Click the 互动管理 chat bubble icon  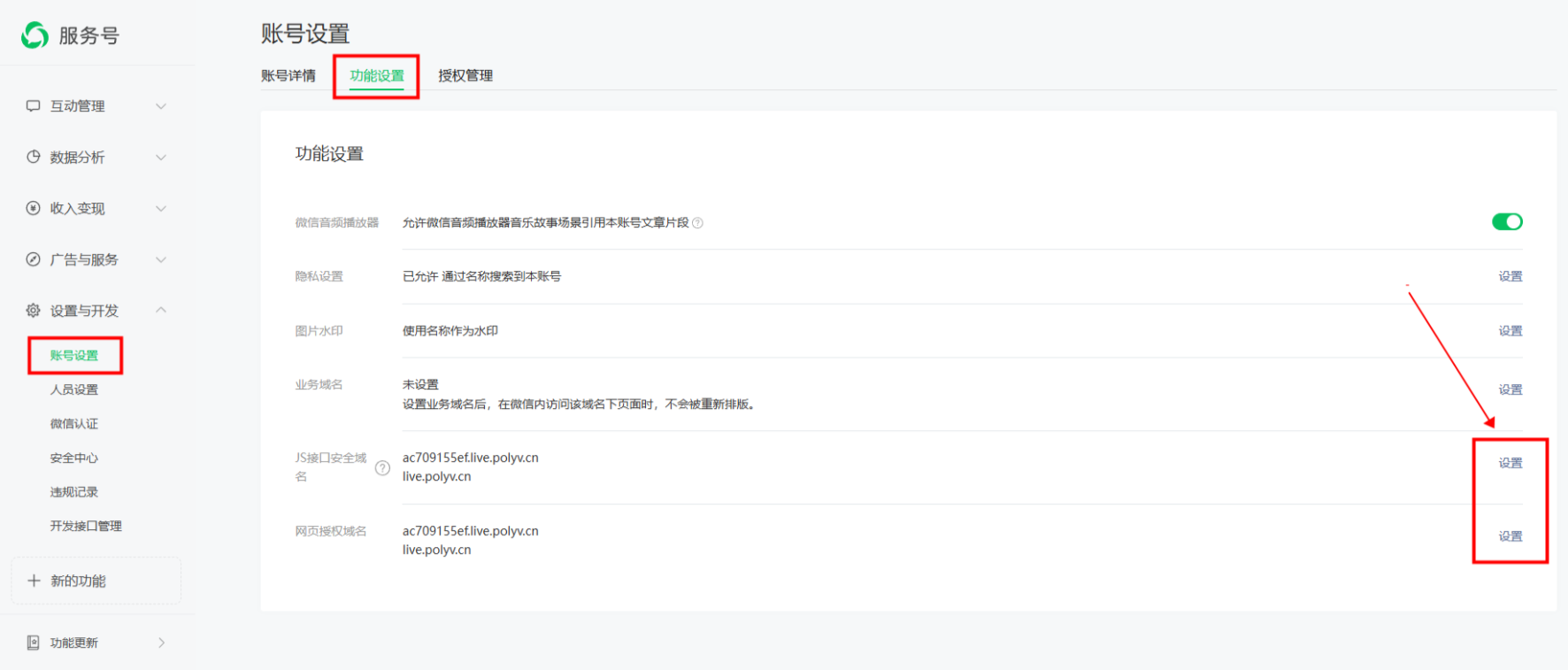click(33, 106)
